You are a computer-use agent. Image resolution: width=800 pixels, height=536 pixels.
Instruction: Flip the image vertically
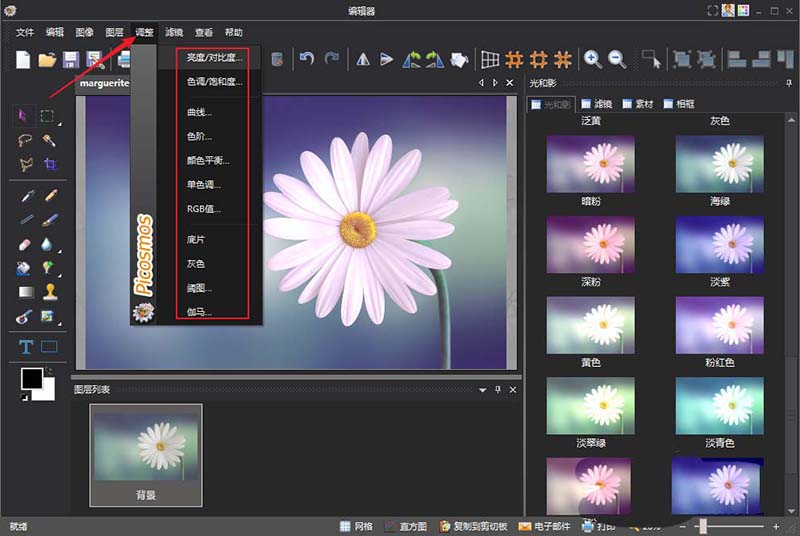pos(387,60)
